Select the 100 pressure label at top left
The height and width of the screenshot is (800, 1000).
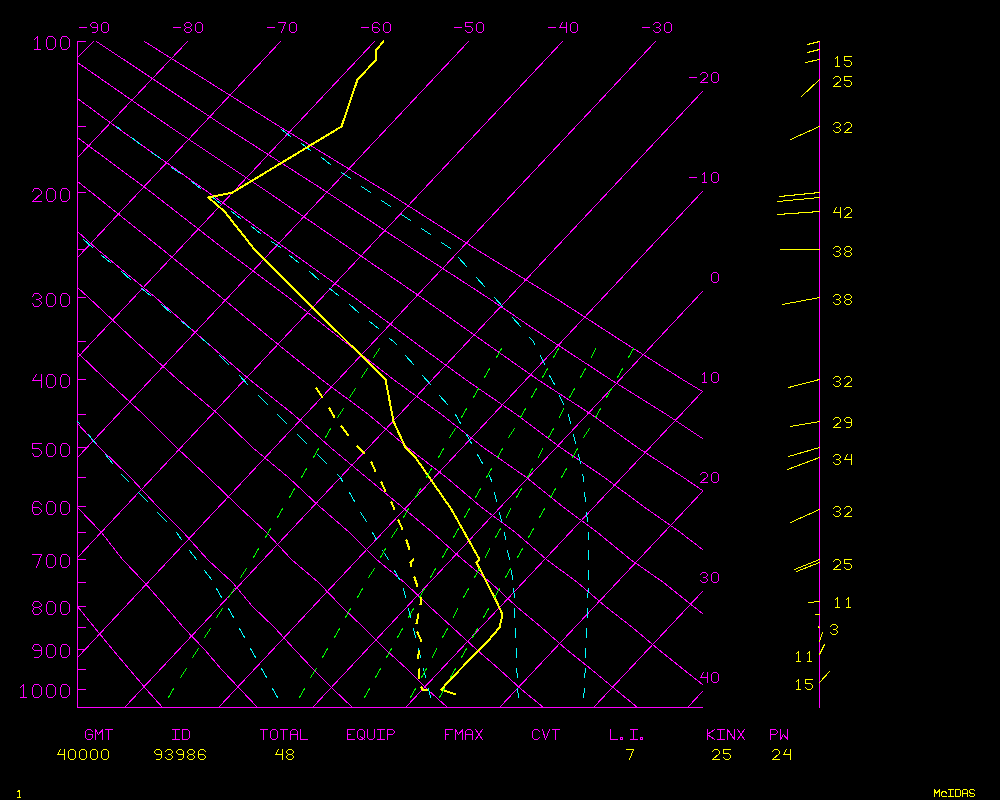52,43
